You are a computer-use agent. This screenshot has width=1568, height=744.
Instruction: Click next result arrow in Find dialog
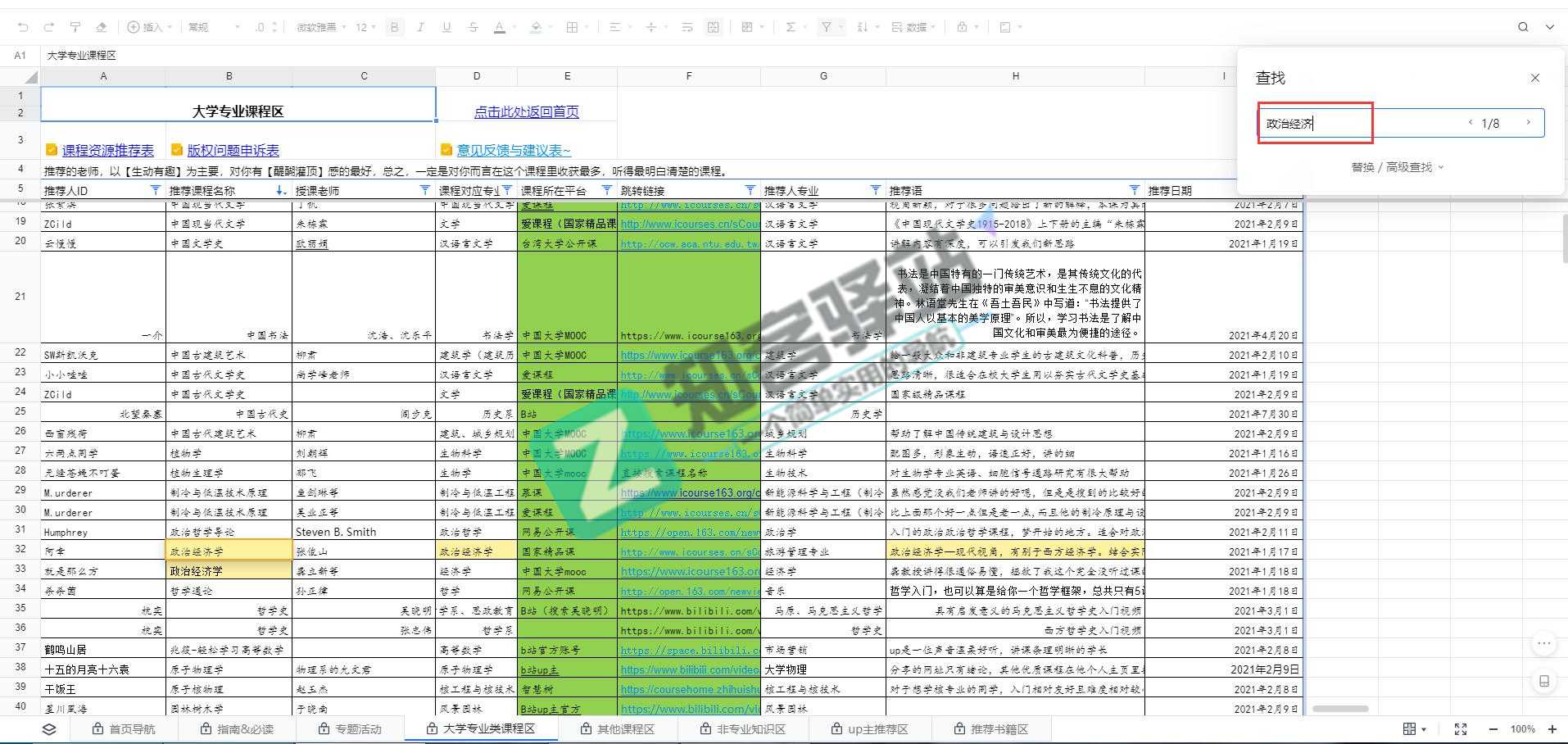point(1527,123)
